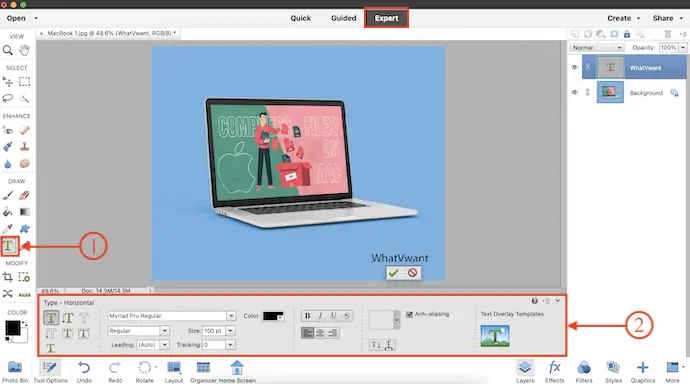
Task: Open Myriad Pro Regular font dropdown
Action: pos(231,316)
